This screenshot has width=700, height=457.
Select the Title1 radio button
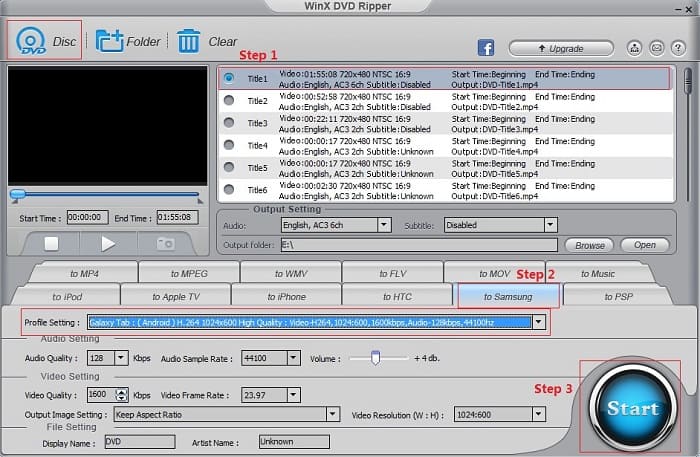(229, 78)
